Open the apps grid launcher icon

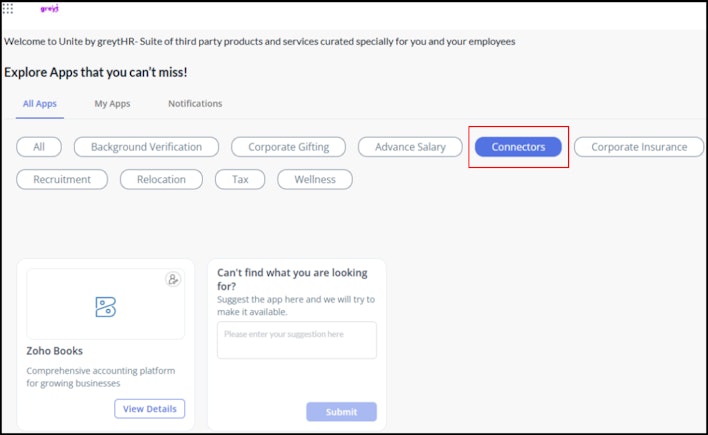point(8,9)
